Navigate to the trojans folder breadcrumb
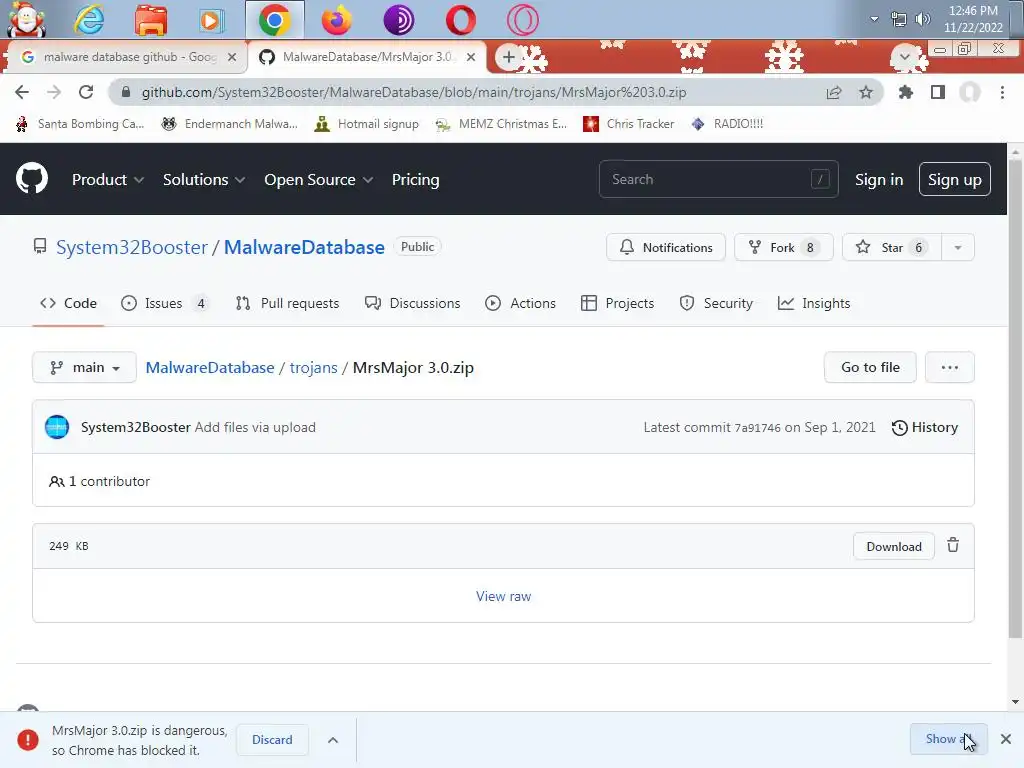This screenshot has height=768, width=1024. coord(313,368)
